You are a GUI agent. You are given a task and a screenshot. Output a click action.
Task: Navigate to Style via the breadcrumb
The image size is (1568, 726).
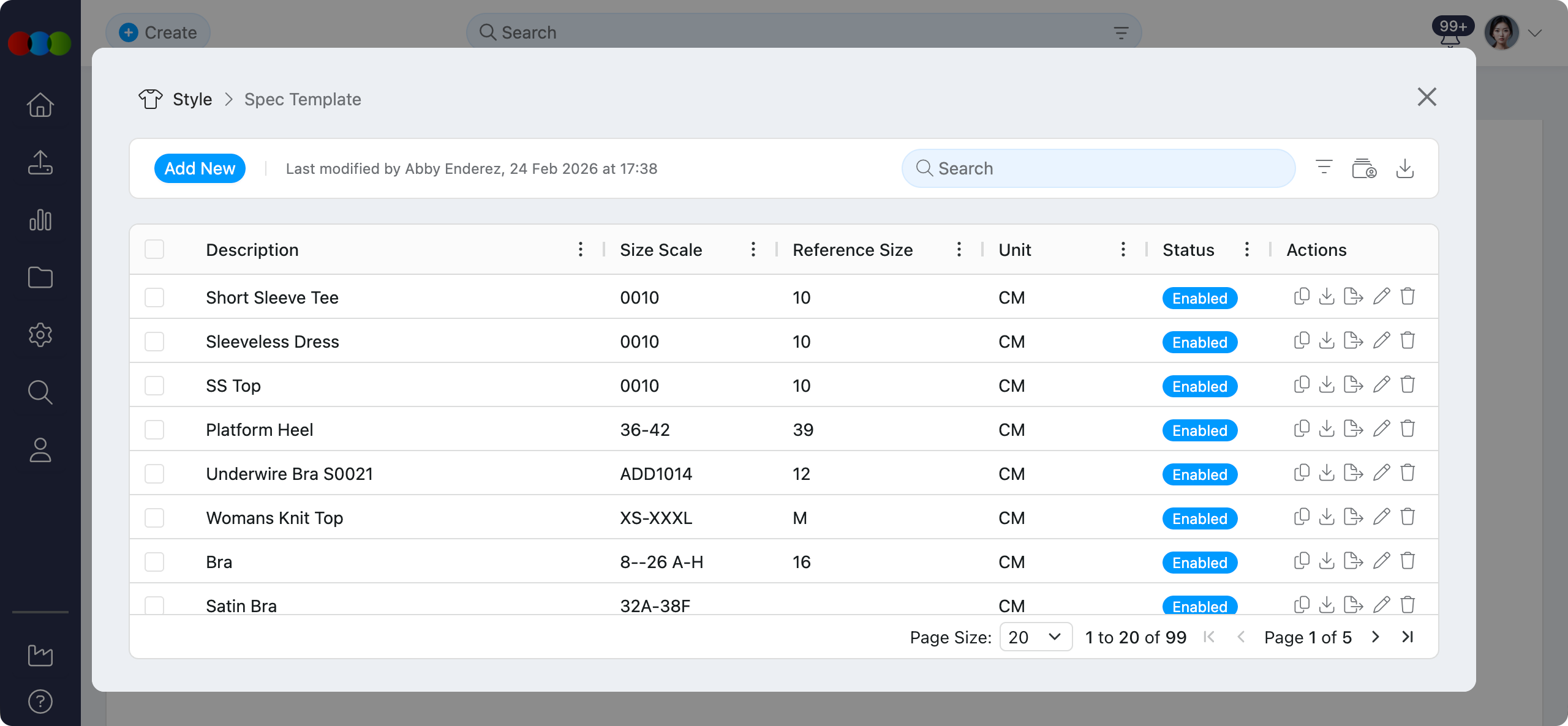point(191,99)
